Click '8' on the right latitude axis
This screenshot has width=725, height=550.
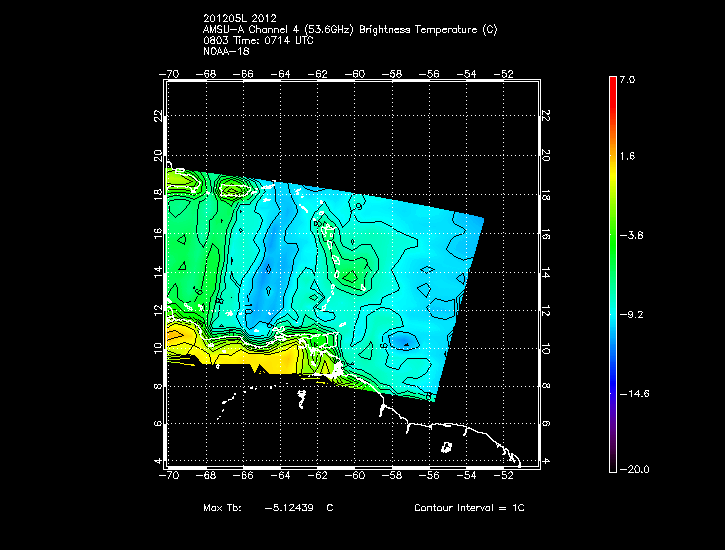[x=546, y=385]
